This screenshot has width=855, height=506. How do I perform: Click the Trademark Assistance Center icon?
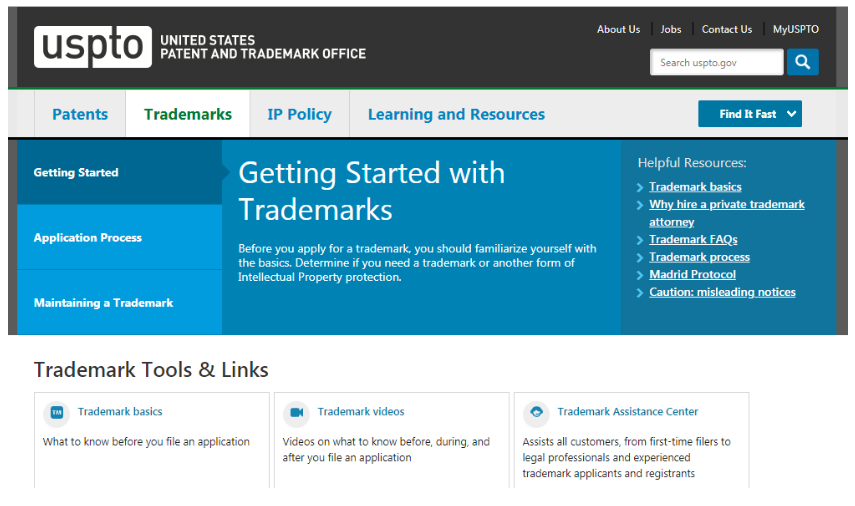(x=536, y=413)
